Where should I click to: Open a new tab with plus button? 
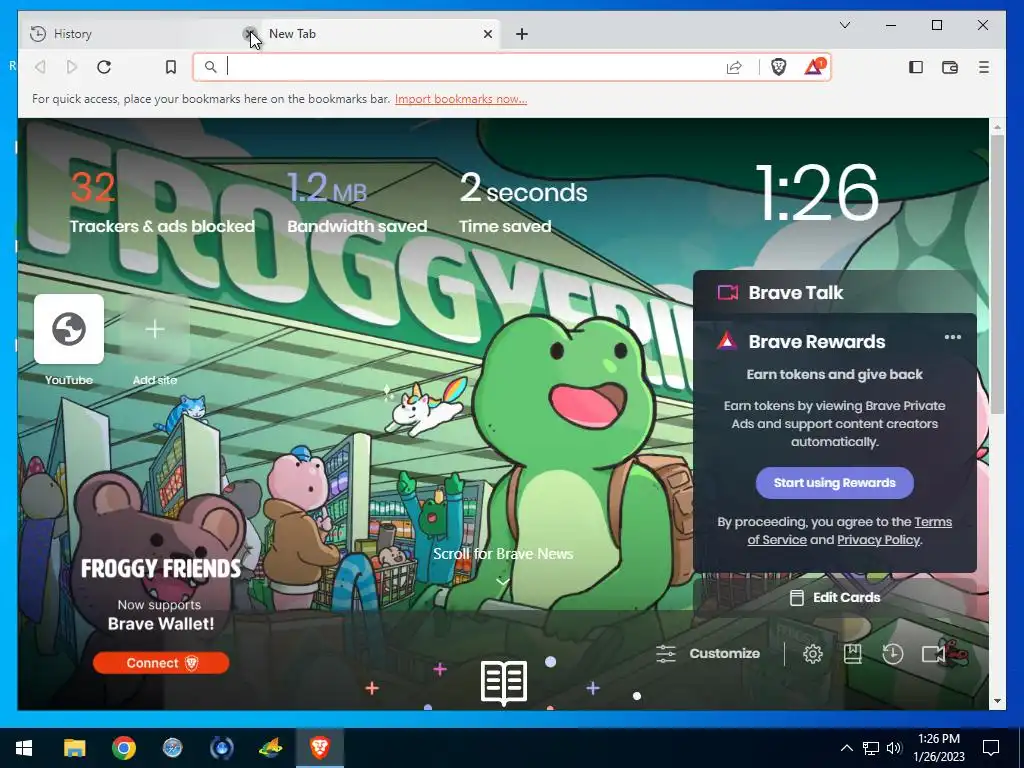pos(521,34)
